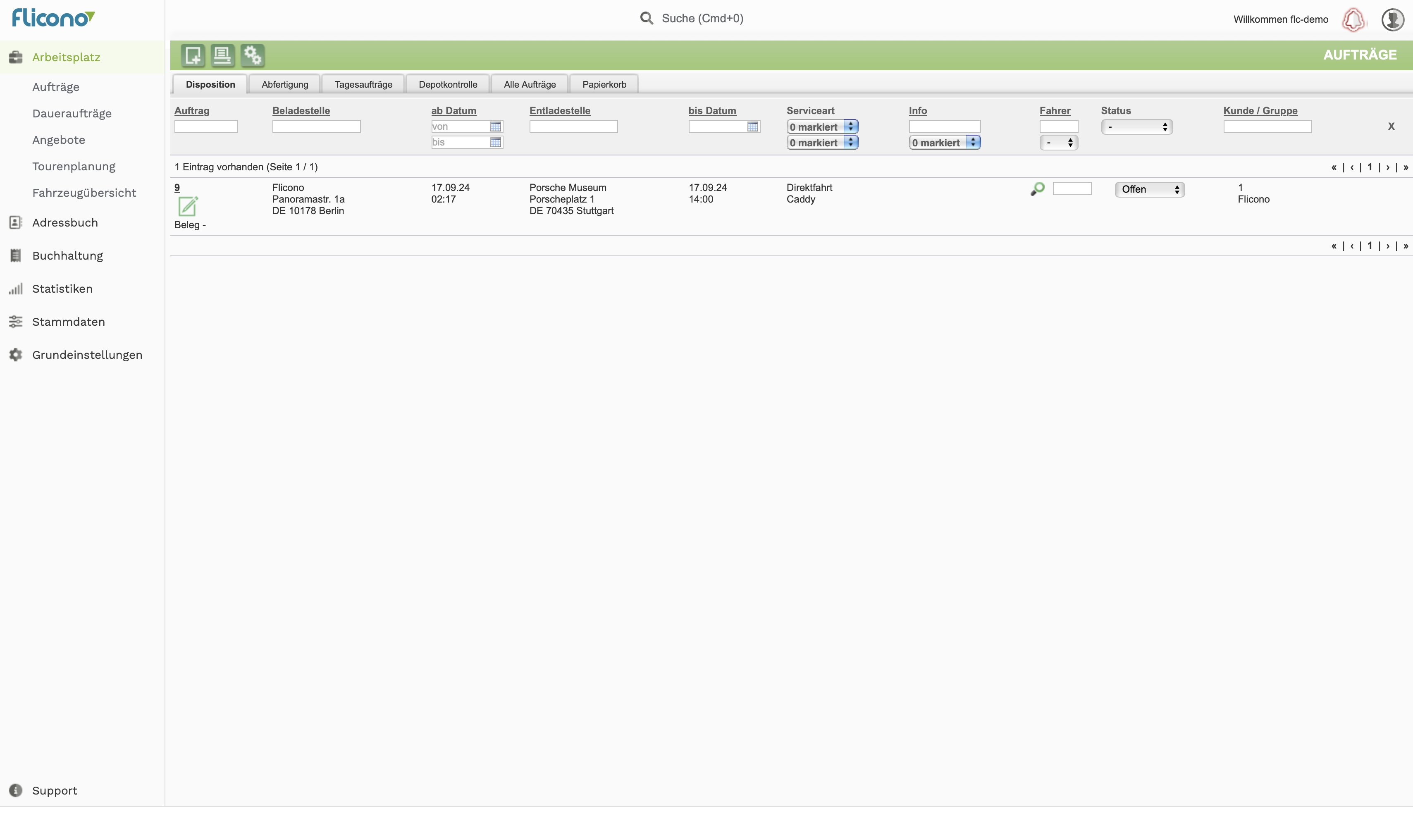Viewport: 1413px width, 840px height.
Task: Switch to the Papierkorb tab
Action: [604, 84]
